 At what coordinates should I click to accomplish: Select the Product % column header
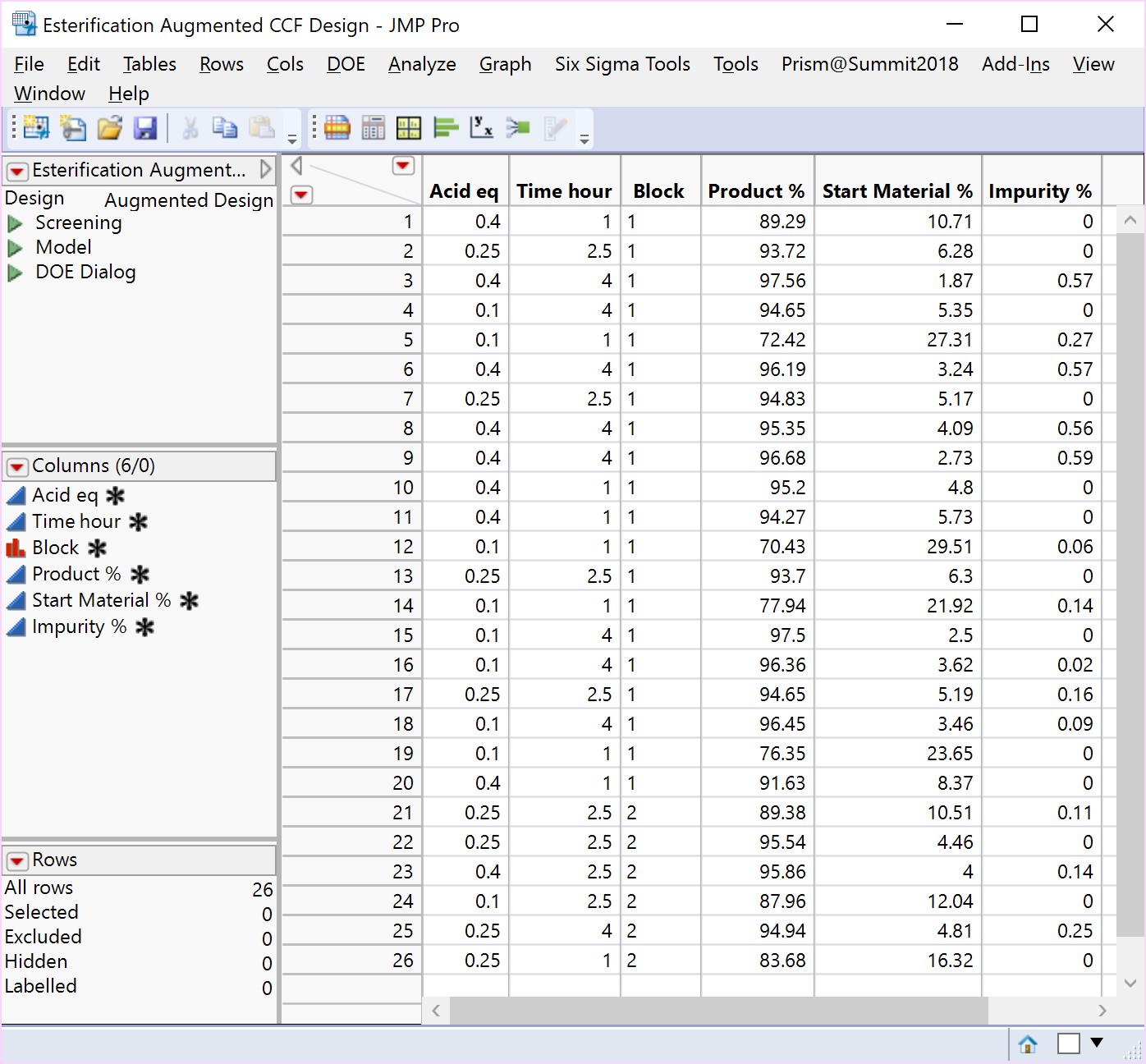(x=756, y=191)
